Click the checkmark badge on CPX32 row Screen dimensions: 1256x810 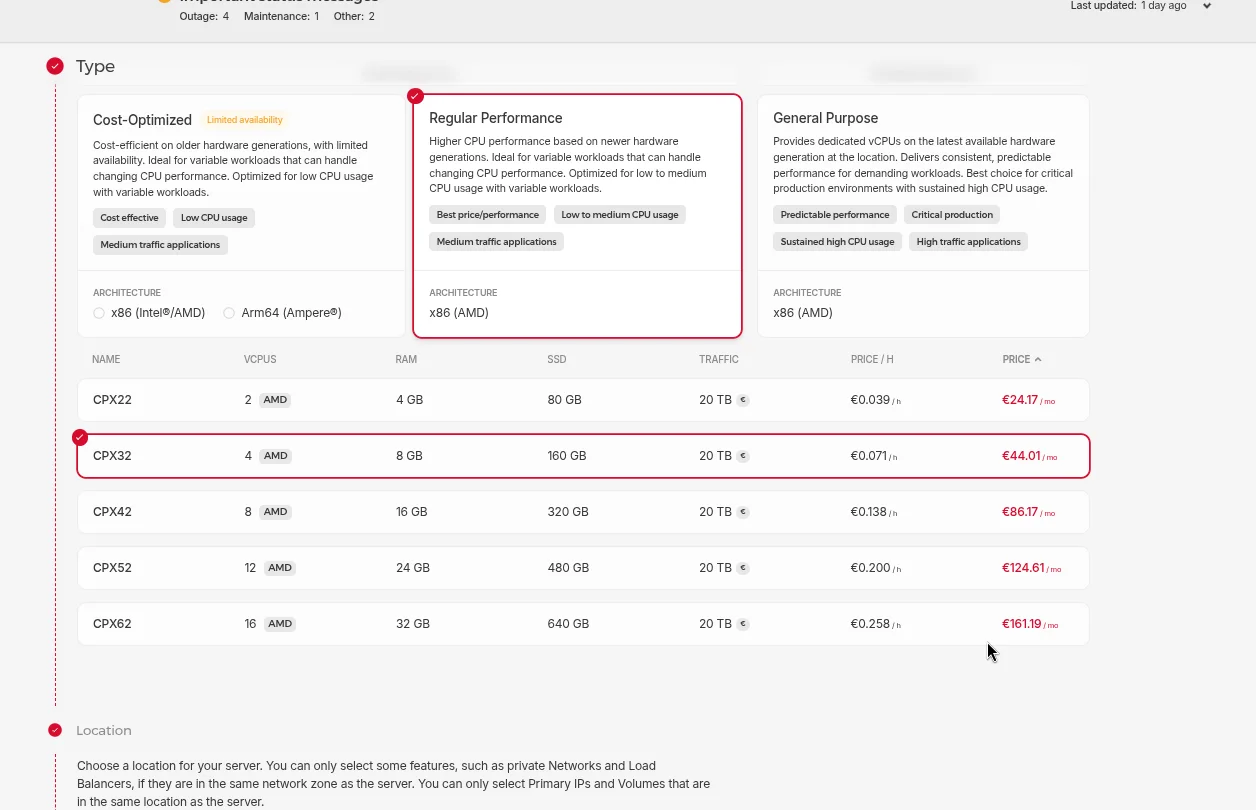click(x=80, y=437)
